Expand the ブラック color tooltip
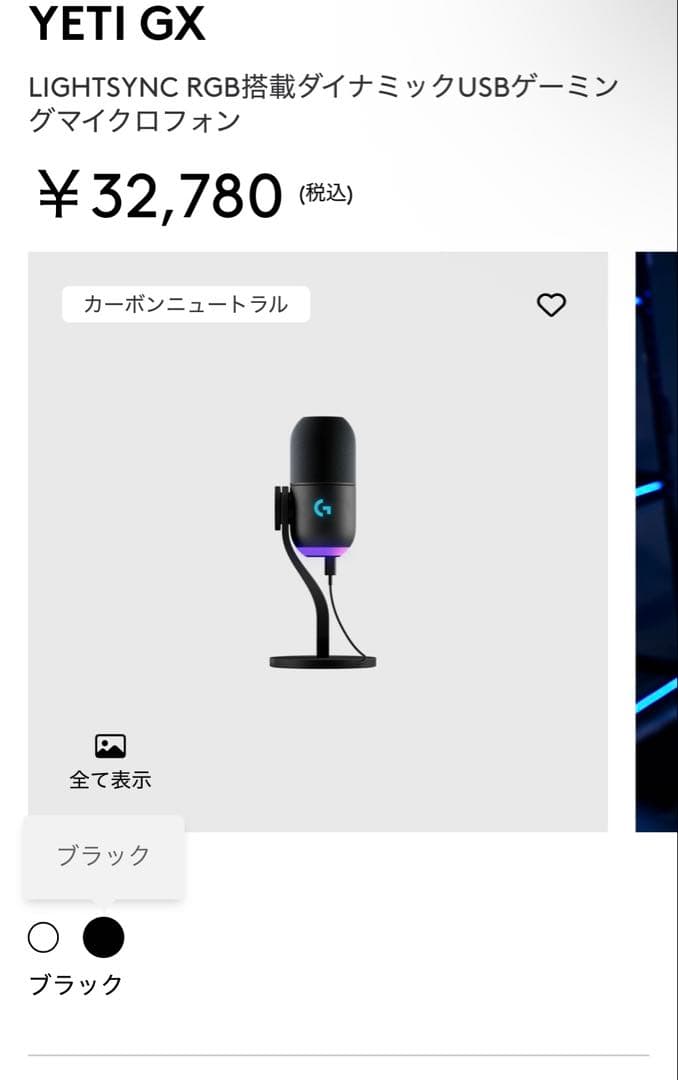This screenshot has height=1080, width=678. coord(104,855)
